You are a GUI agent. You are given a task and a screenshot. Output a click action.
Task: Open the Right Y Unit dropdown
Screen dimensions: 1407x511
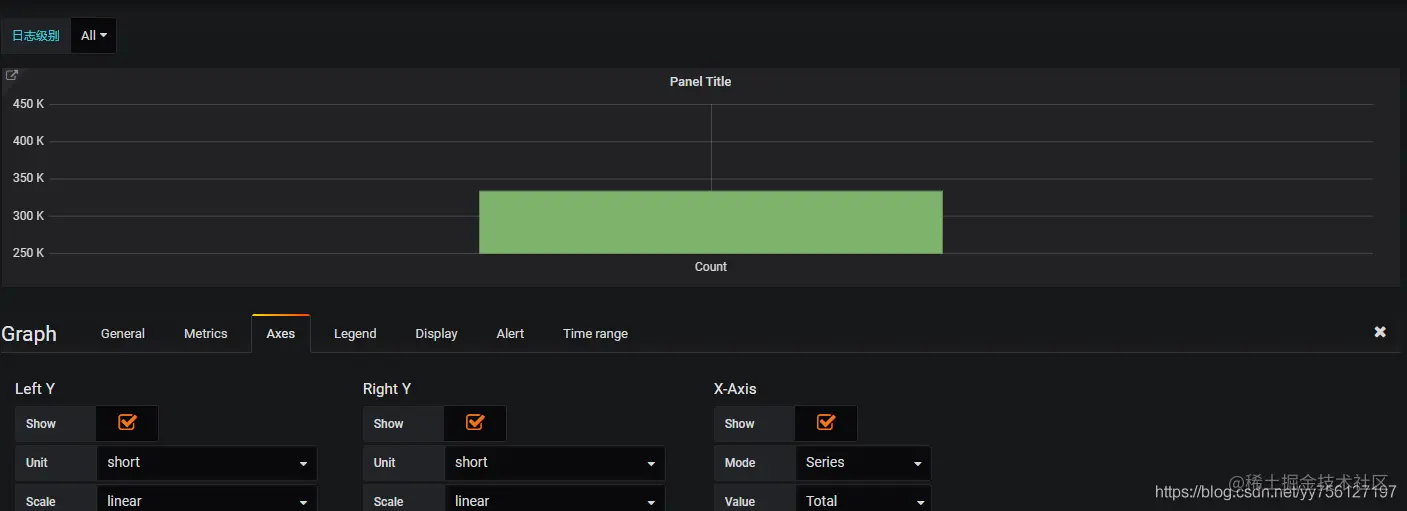[x=554, y=463]
